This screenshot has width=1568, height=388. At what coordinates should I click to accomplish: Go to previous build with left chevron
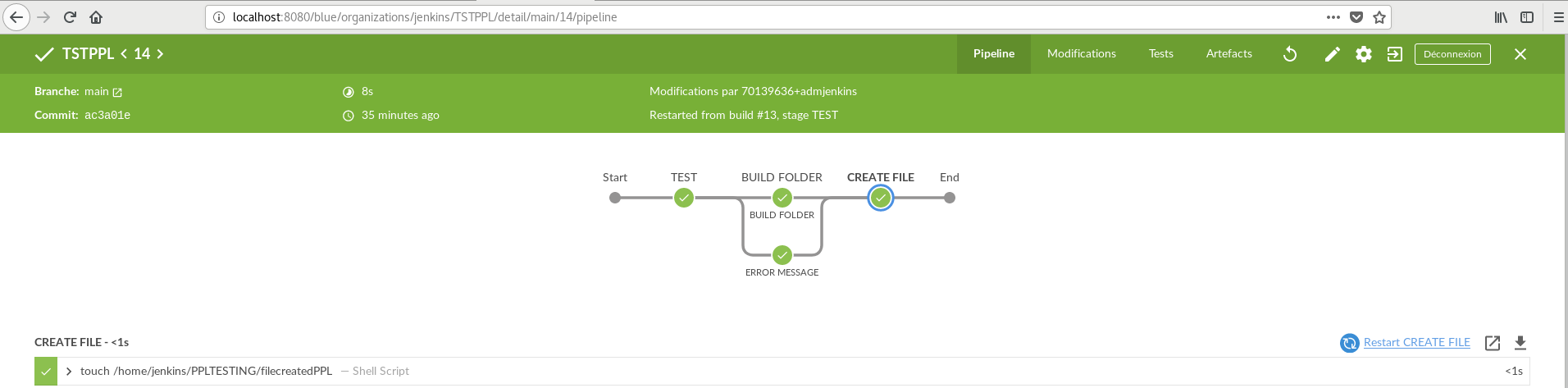pos(124,54)
